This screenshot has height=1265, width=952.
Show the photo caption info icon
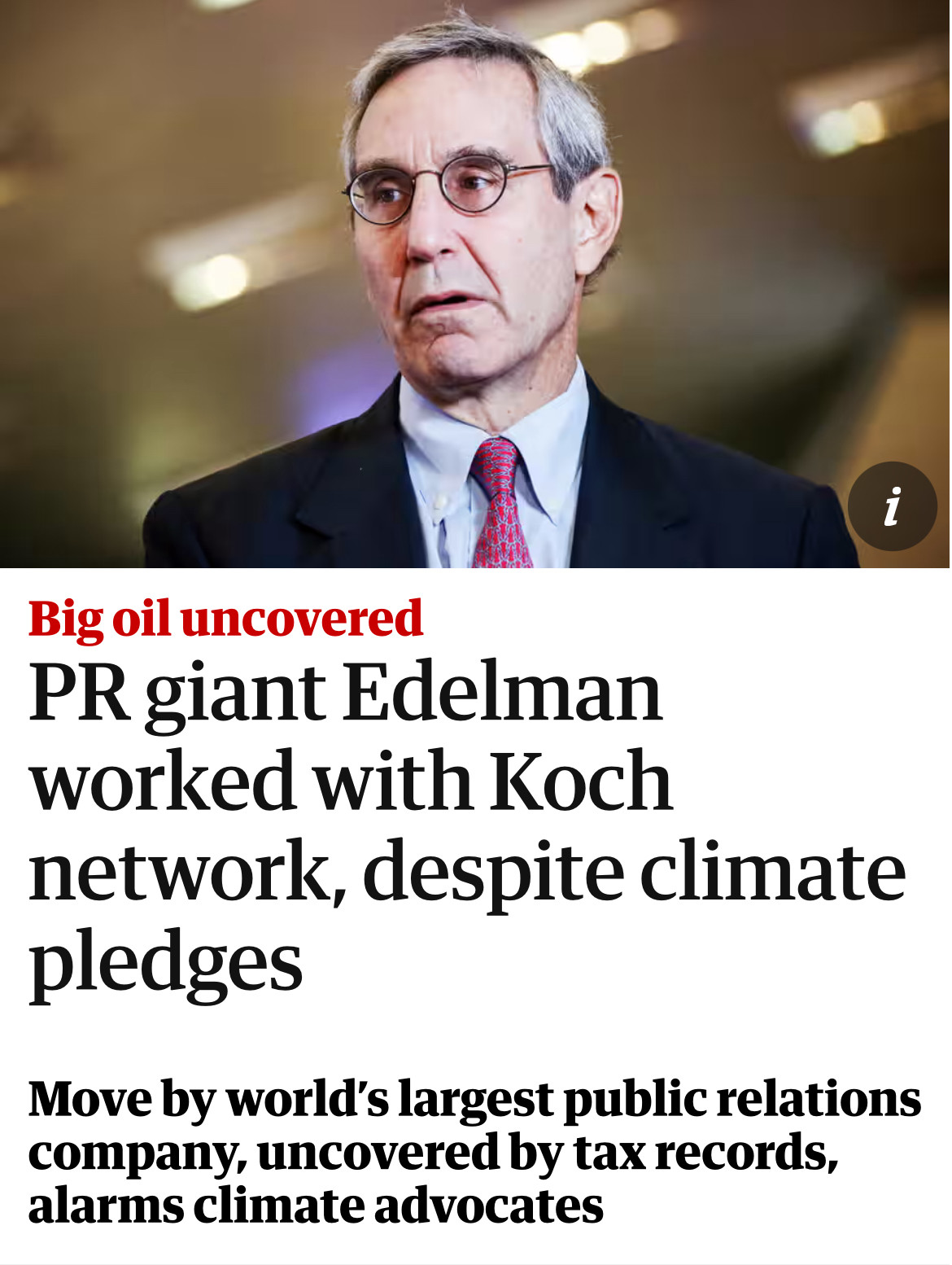coord(892,506)
